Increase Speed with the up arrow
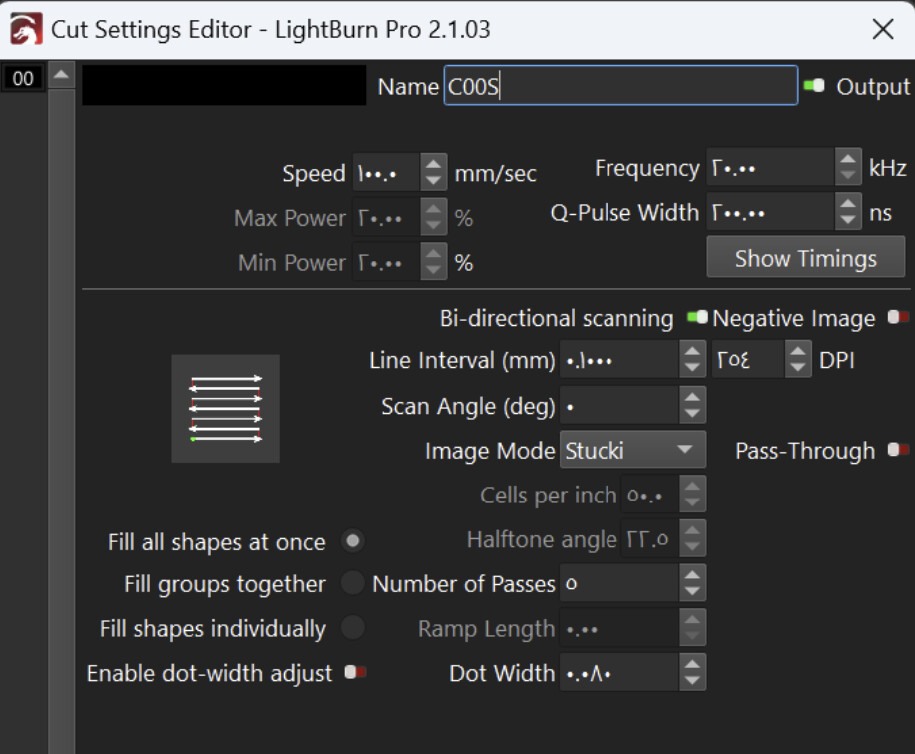This screenshot has height=754, width=915. [433, 163]
